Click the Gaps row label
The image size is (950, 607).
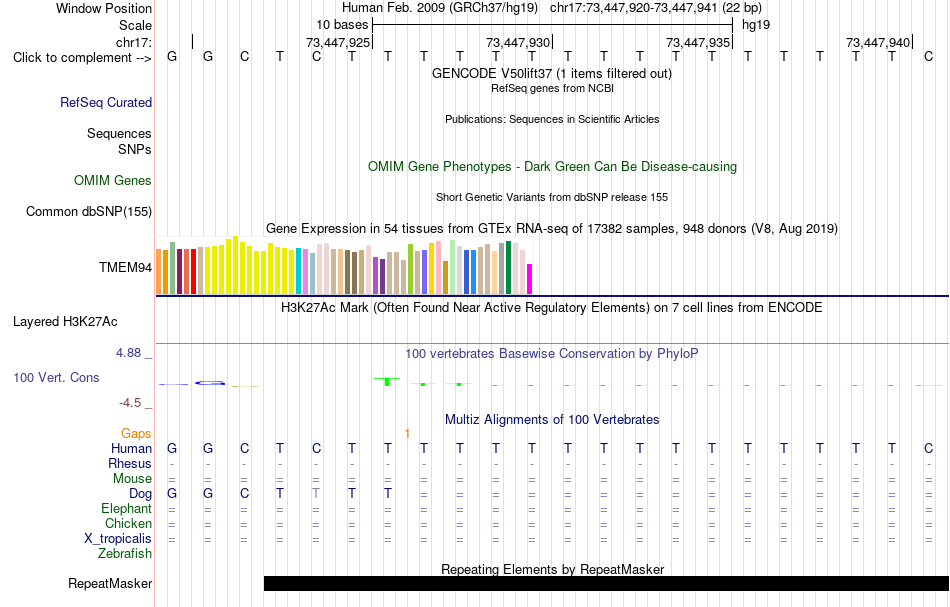click(136, 433)
